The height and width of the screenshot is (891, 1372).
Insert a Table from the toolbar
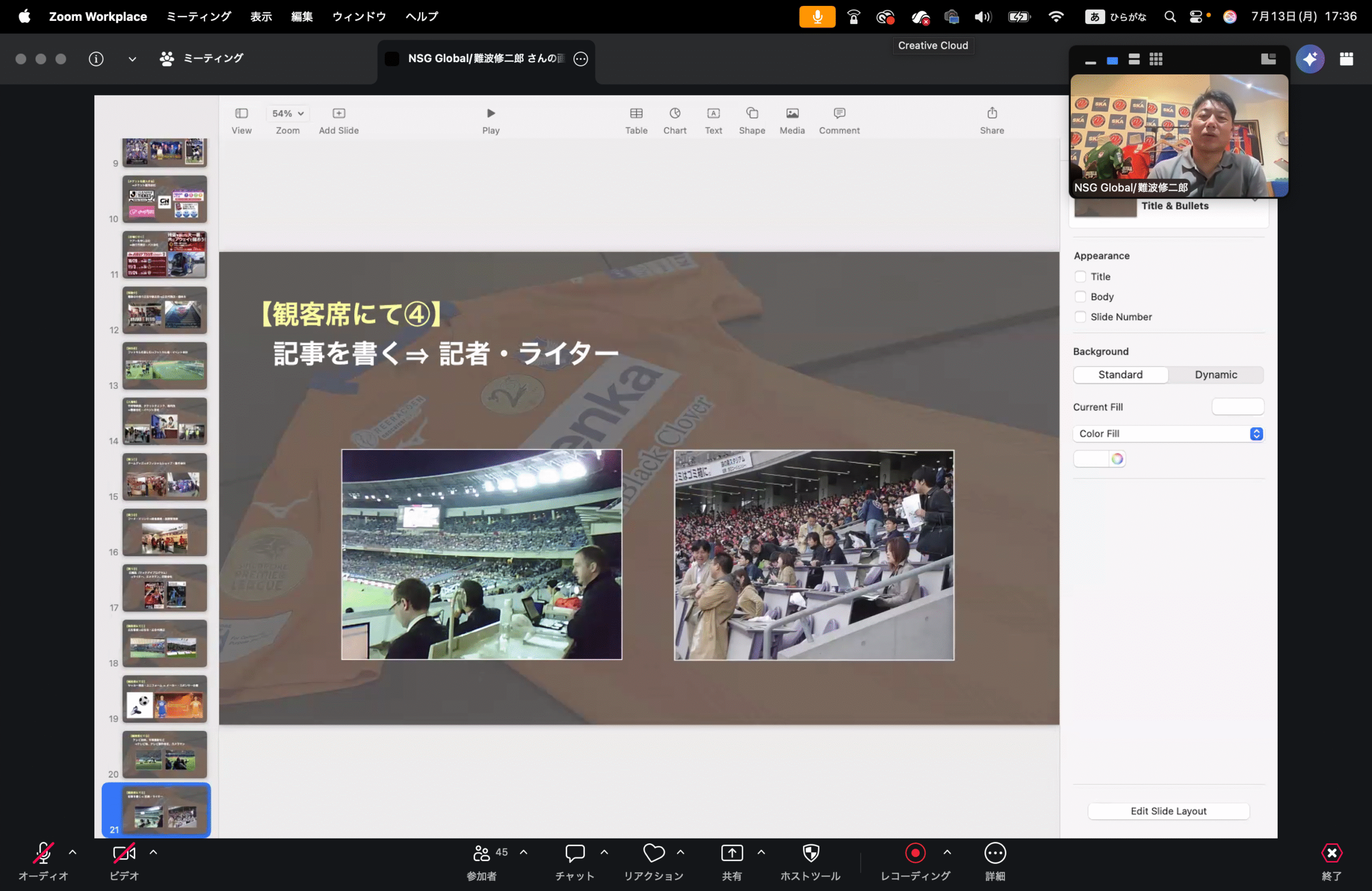click(x=636, y=114)
